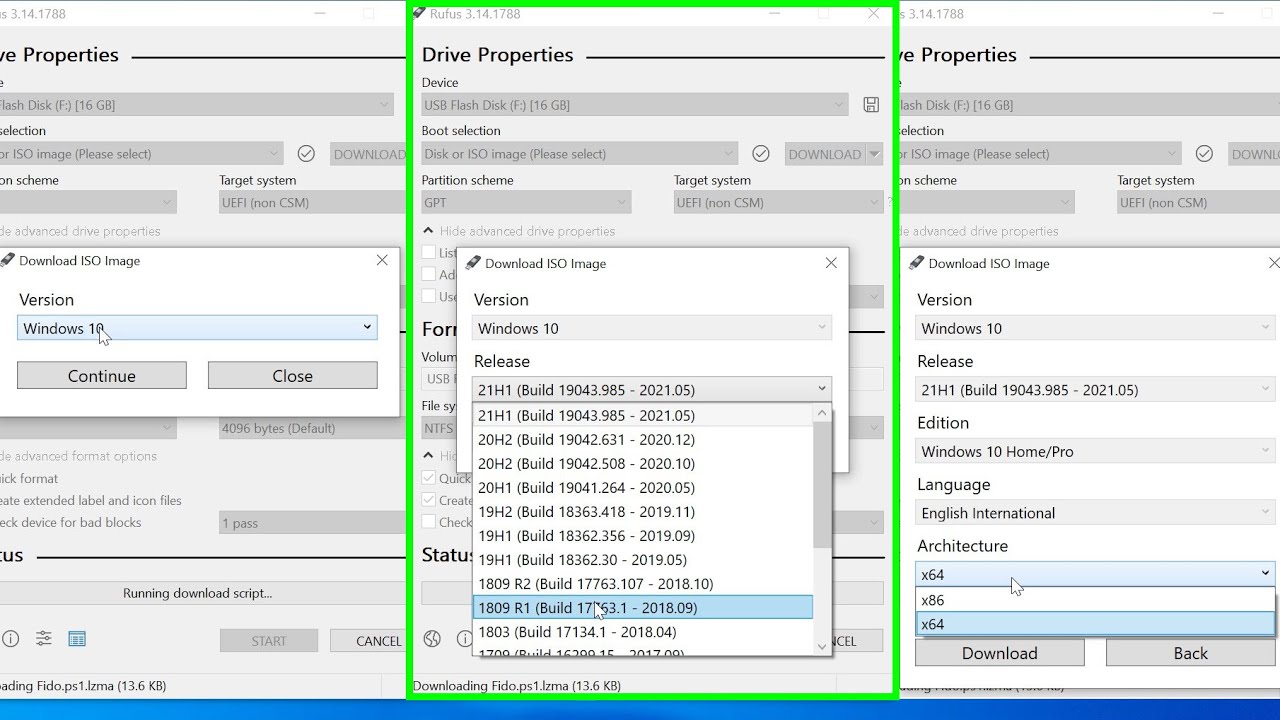Open the Edition dropdown Windows 10 Home/Pro
This screenshot has height=720, width=1280.
[1095, 451]
